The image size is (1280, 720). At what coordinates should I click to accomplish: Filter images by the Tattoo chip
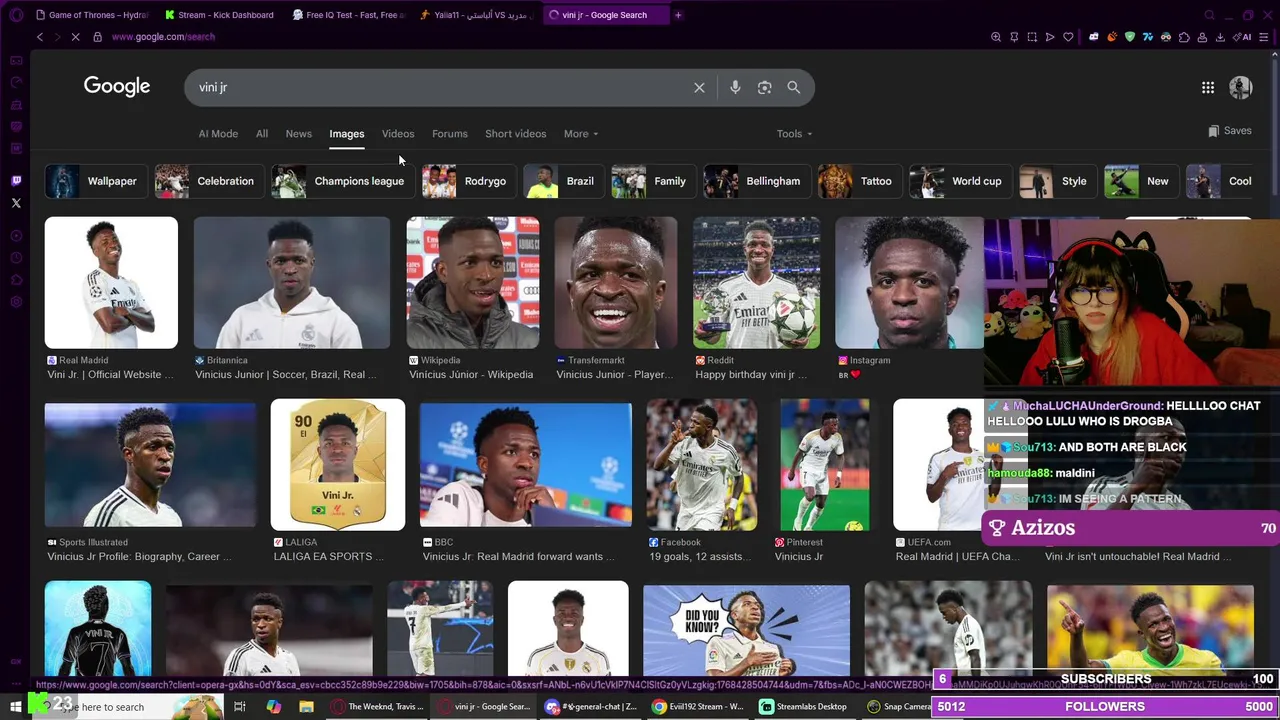click(x=859, y=181)
